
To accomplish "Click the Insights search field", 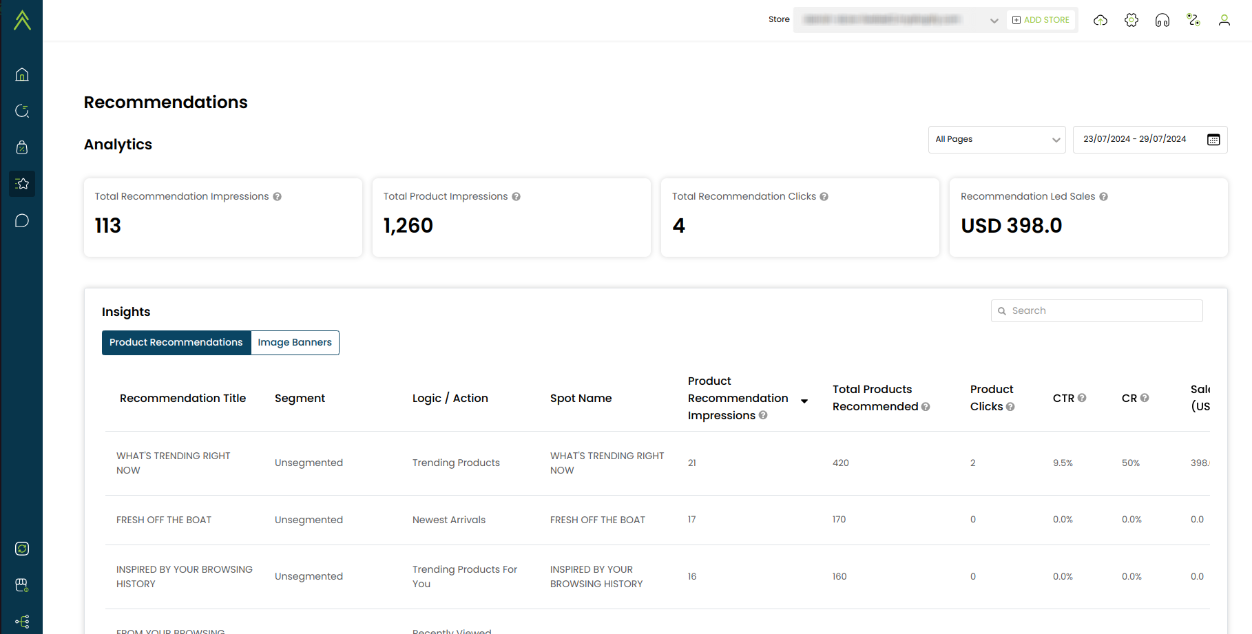I will (x=1096, y=311).
